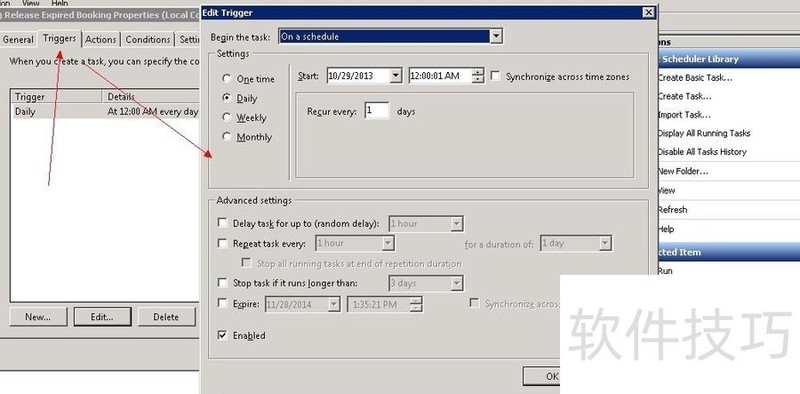Screen dimensions: 800x394
Task: Select the Weekly schedule radio button
Action: (227, 117)
